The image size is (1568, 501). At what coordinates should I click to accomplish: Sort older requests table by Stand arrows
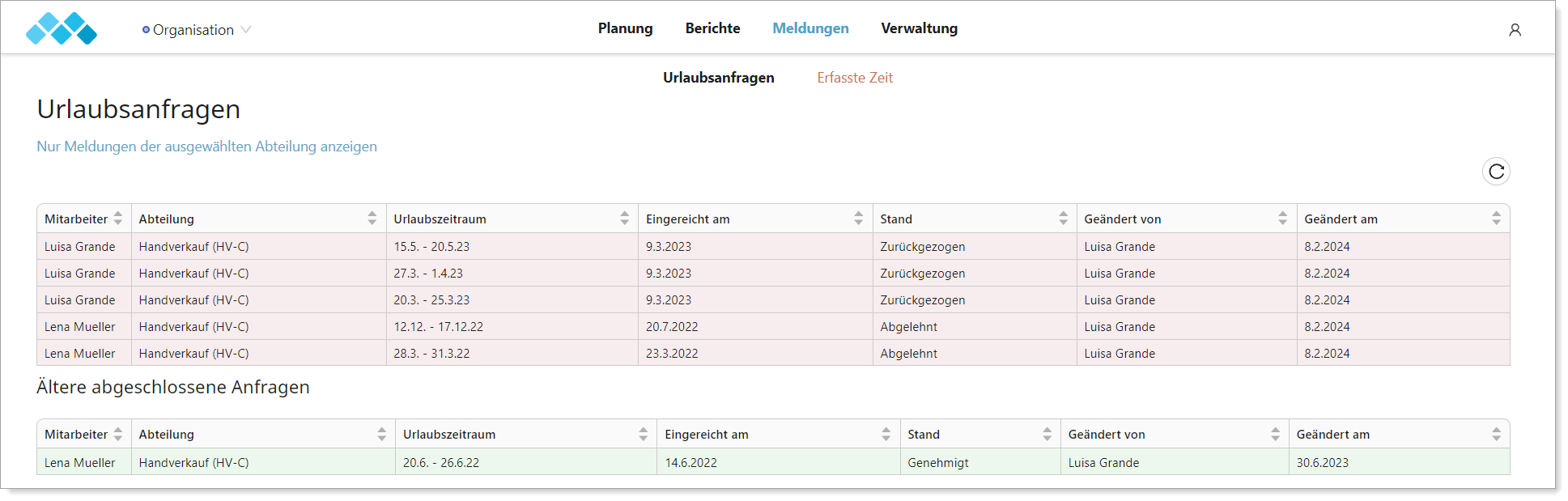coord(1047,435)
